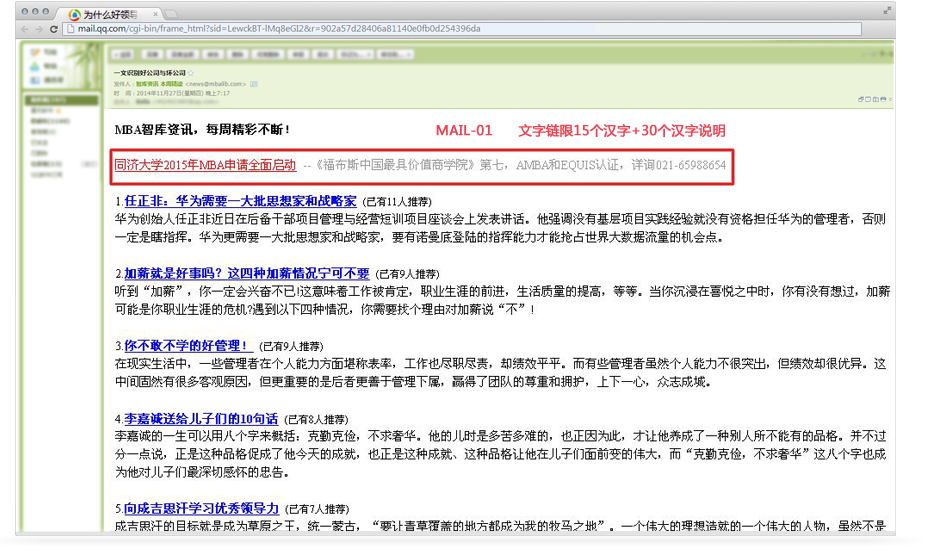Open article 任正非：华为需要一大批思想家和战略家
The image size is (927, 553).
click(x=241, y=201)
